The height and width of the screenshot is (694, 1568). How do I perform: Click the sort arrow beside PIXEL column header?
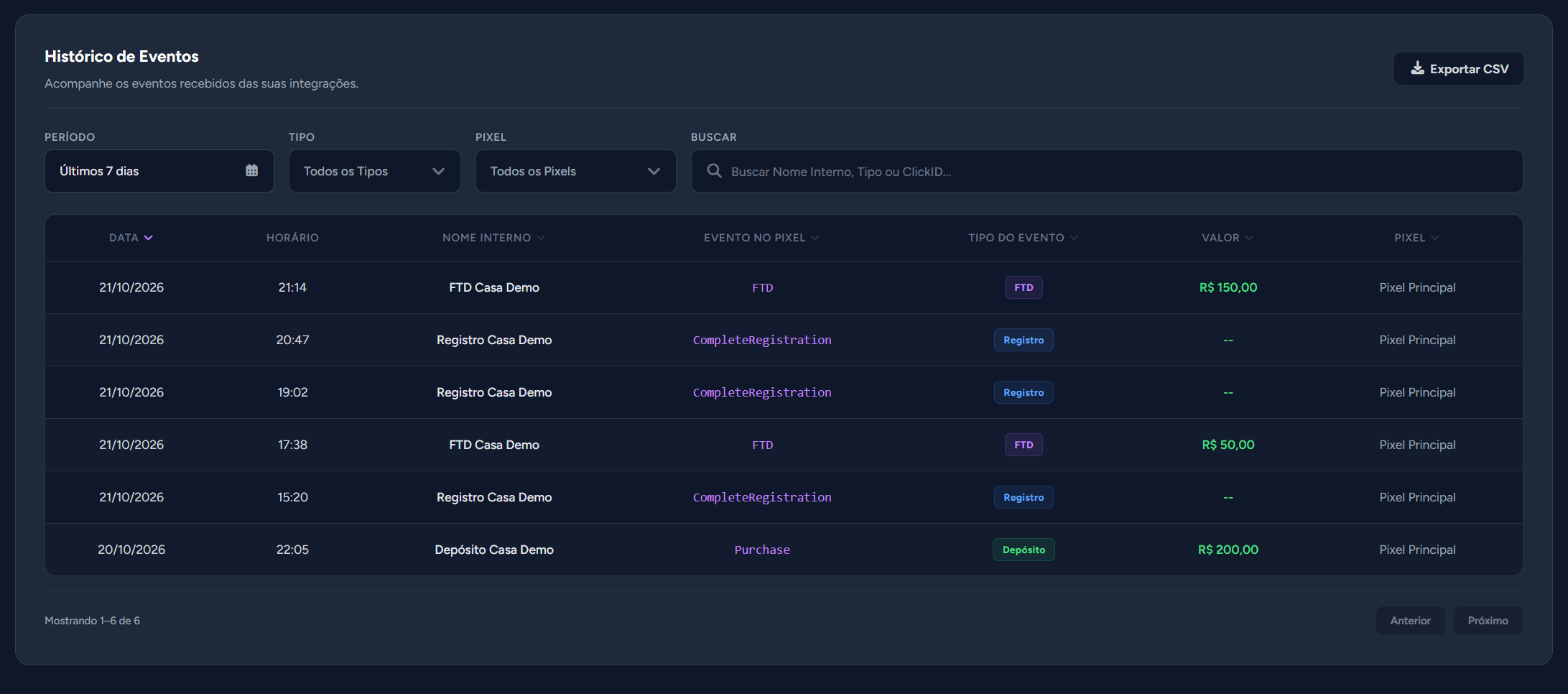tap(1435, 238)
